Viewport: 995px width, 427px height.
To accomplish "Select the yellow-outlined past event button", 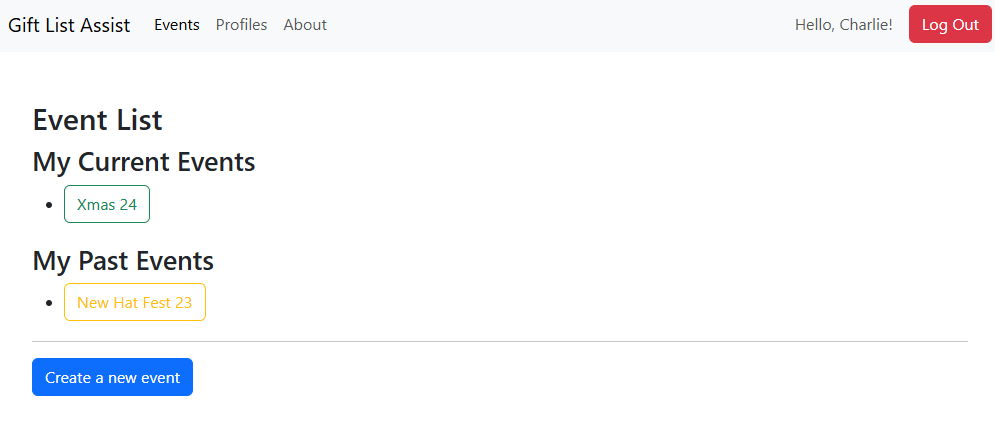I will (134, 302).
